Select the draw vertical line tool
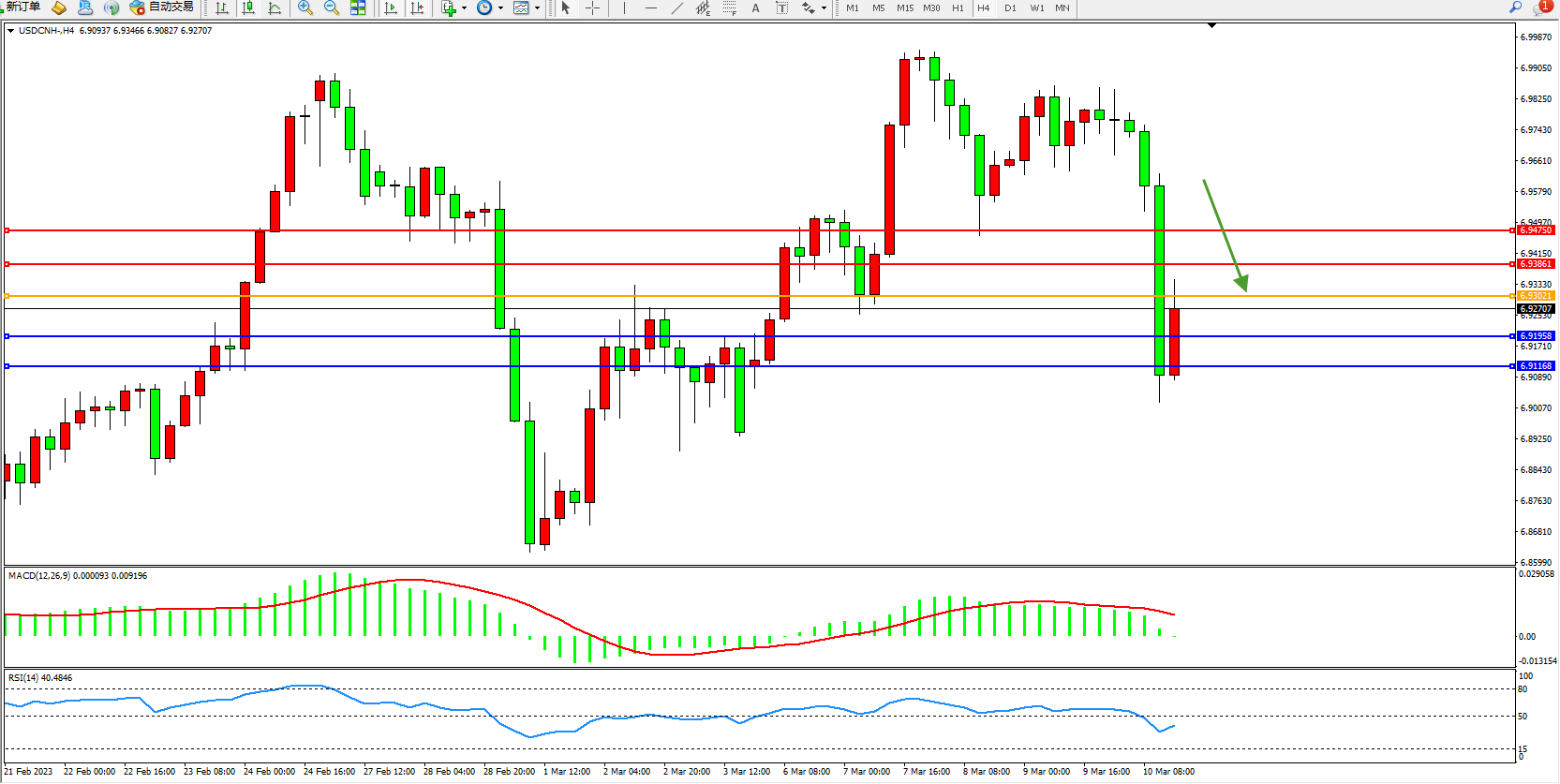Screen dimensions: 1560x784 tap(624, 8)
